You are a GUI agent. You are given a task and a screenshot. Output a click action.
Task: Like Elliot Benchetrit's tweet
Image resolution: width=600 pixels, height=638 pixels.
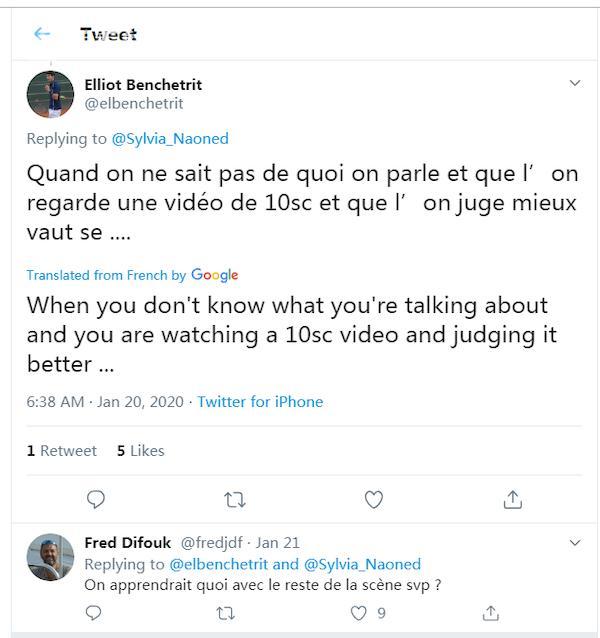(x=373, y=499)
